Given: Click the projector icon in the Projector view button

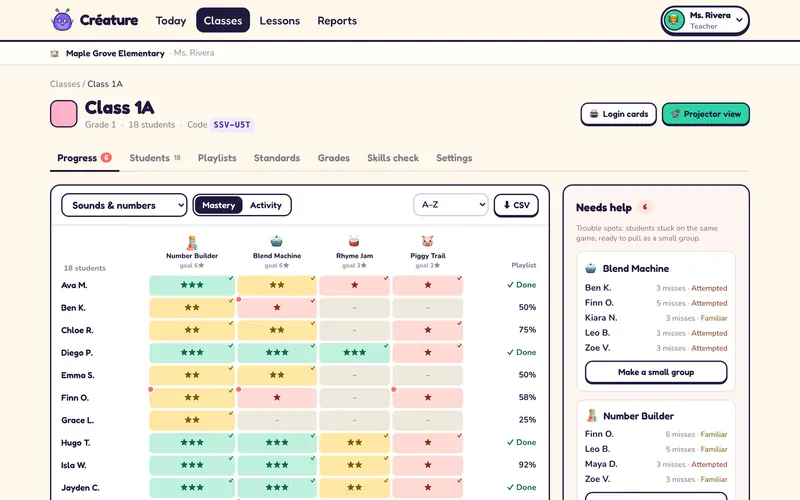Looking at the screenshot, I should 676,114.
